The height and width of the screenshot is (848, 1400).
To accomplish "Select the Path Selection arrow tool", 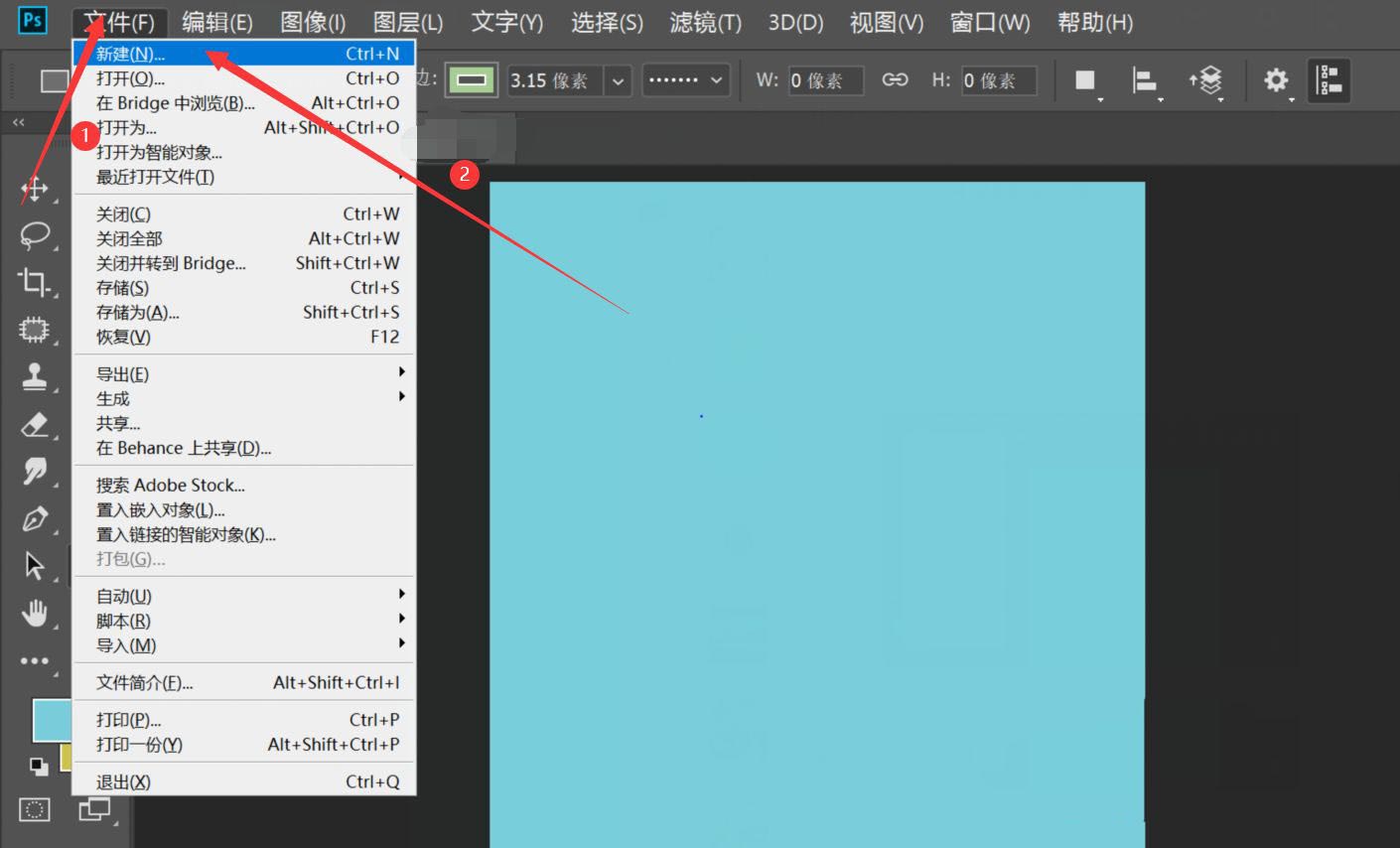I will (35, 566).
